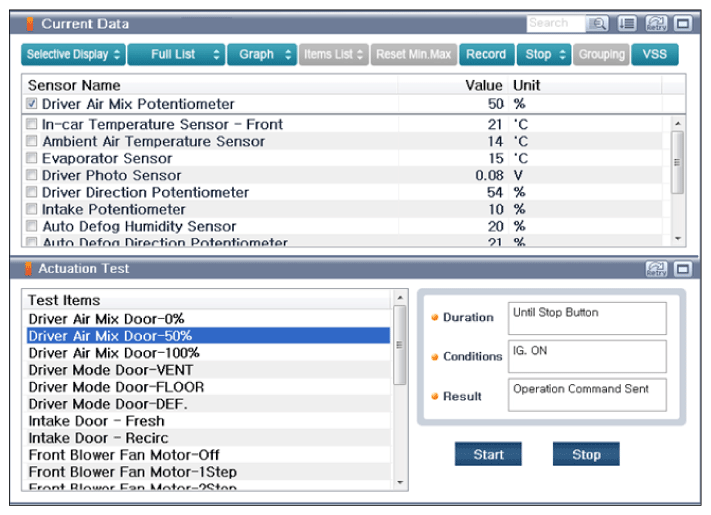Select test item Driver Air Mix Door-50%
The height and width of the screenshot is (515, 711).
click(208, 336)
